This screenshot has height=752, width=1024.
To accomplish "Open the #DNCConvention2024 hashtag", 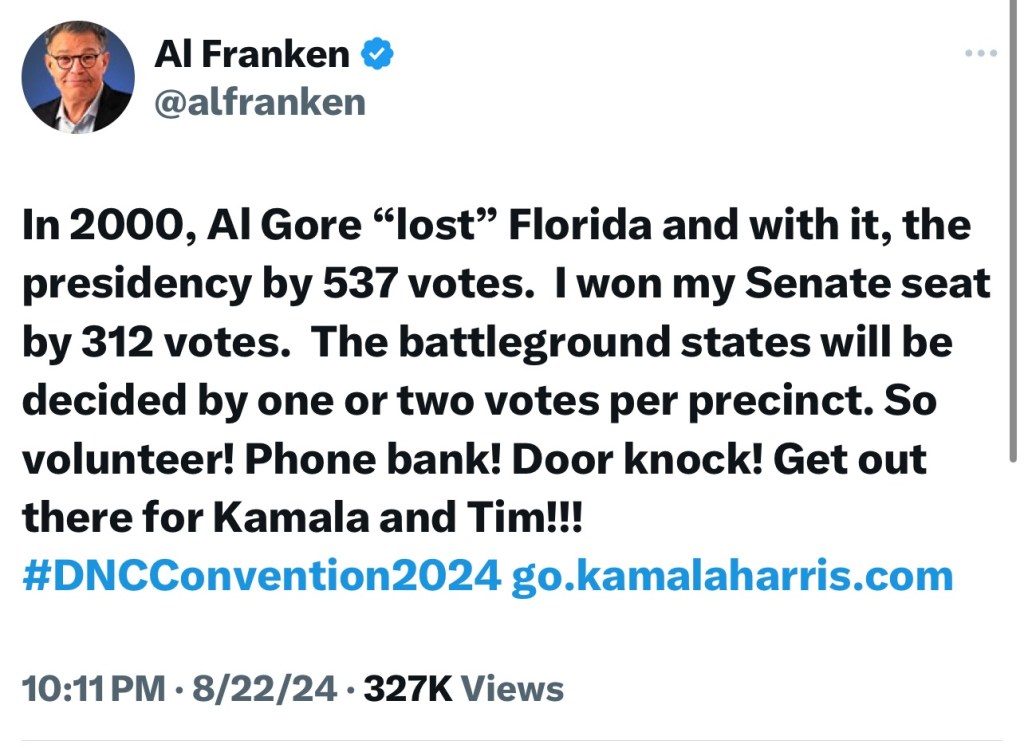I will [x=260, y=576].
